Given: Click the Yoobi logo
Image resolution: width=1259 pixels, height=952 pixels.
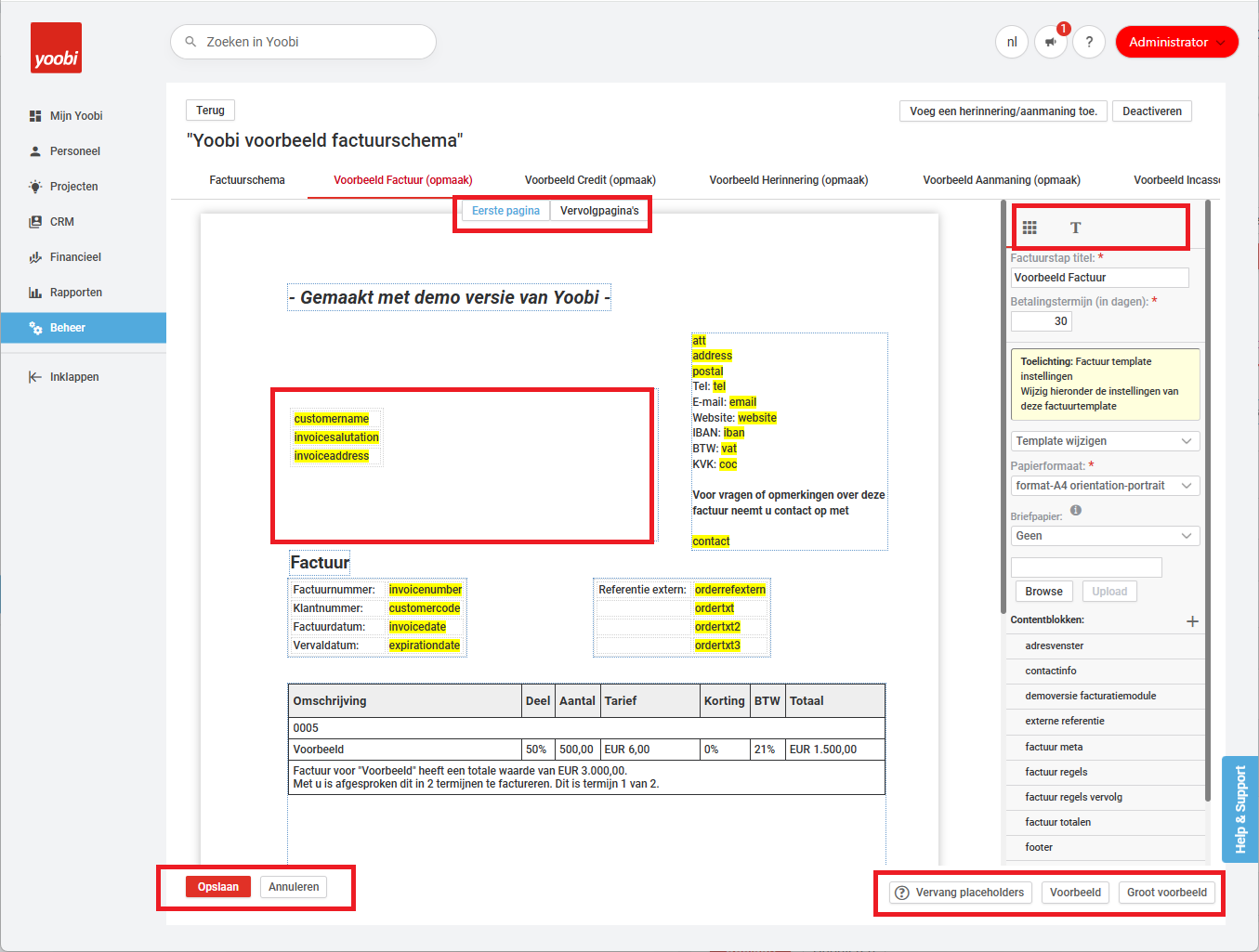Looking at the screenshot, I should (x=56, y=48).
